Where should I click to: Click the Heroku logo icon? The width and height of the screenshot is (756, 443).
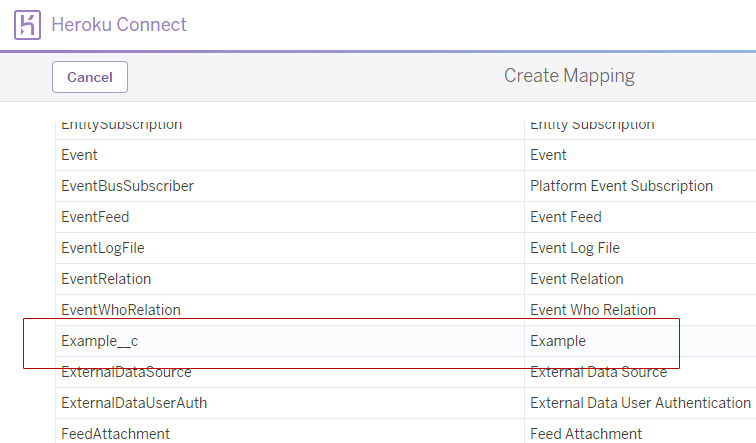(x=27, y=25)
